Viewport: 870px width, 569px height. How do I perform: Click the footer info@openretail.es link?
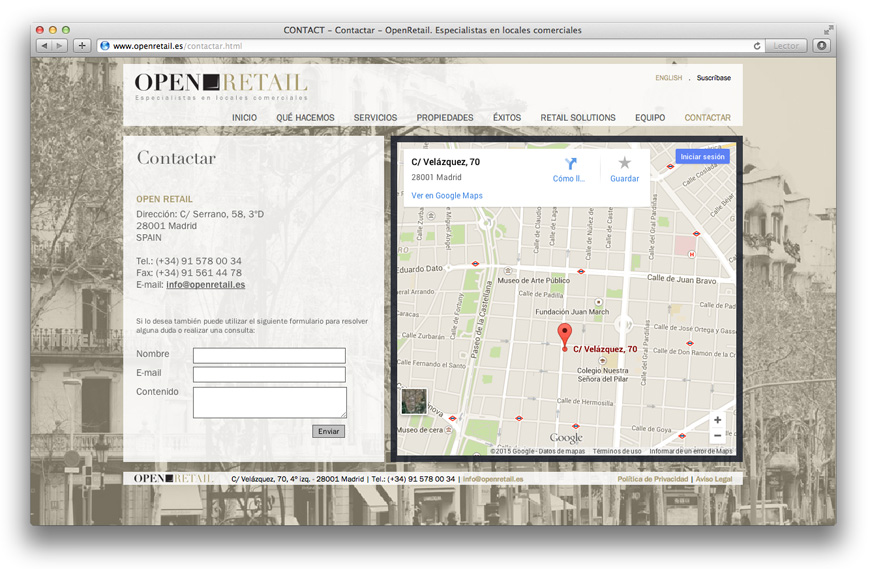pos(493,479)
